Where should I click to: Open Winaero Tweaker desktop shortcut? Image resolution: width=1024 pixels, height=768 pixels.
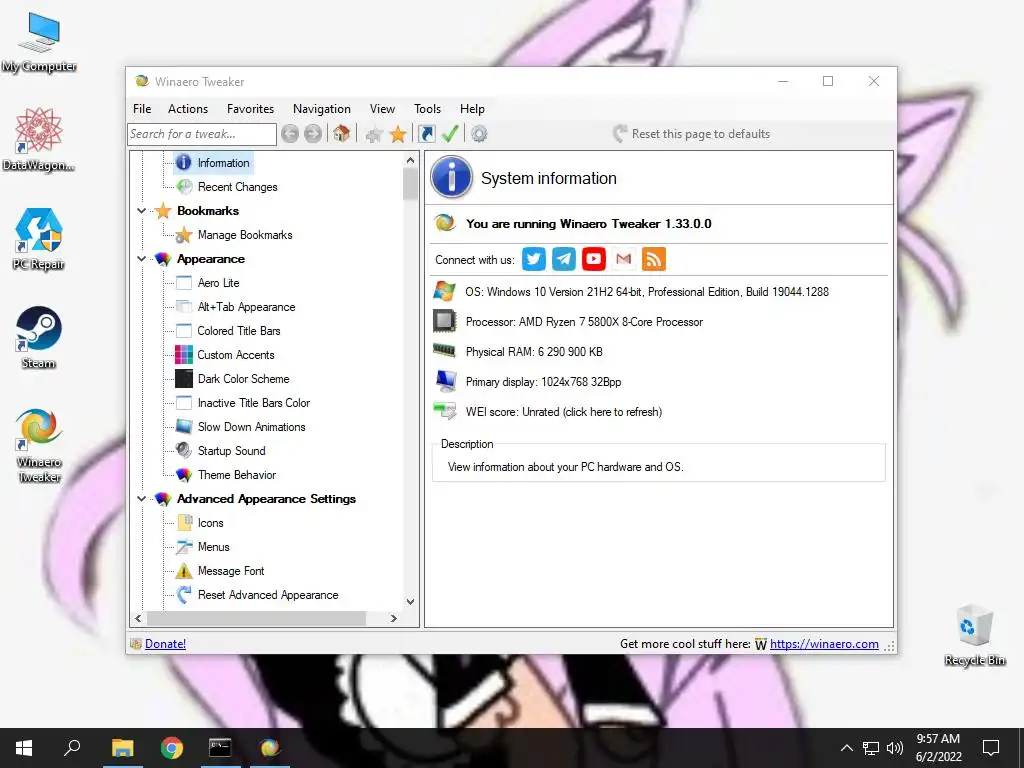point(39,445)
